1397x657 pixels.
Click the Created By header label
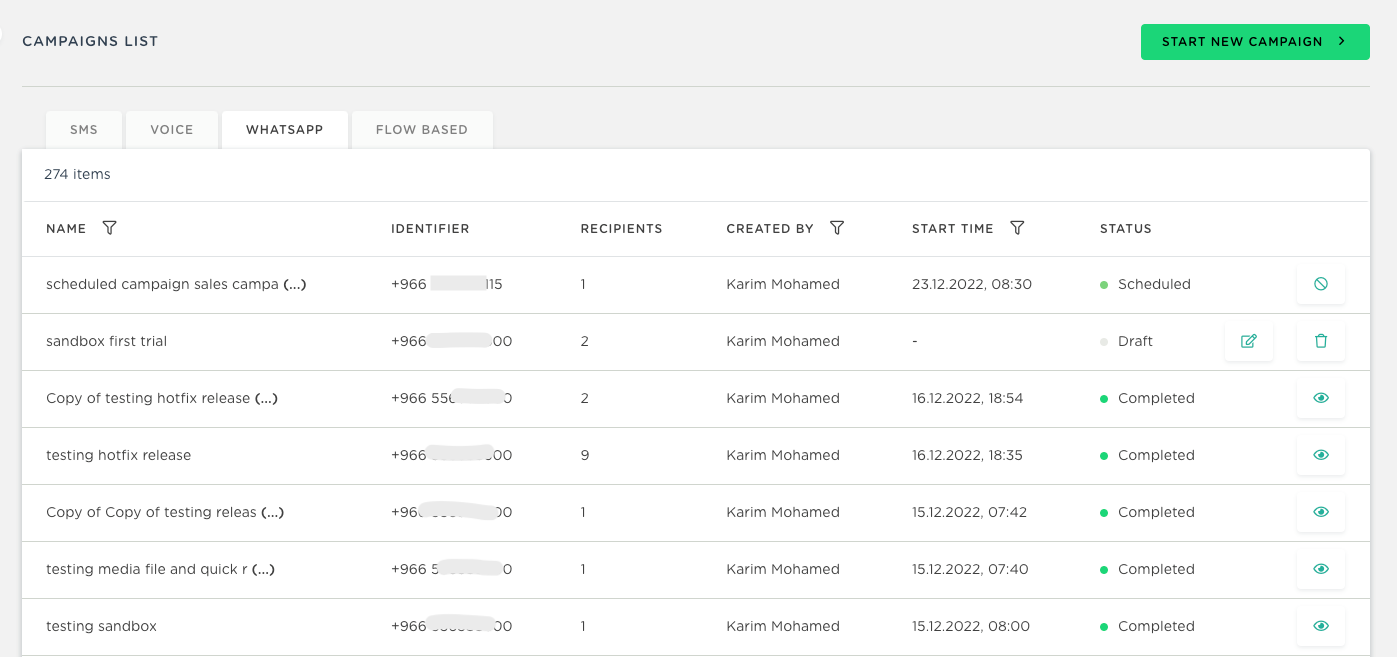pyautogui.click(x=770, y=229)
